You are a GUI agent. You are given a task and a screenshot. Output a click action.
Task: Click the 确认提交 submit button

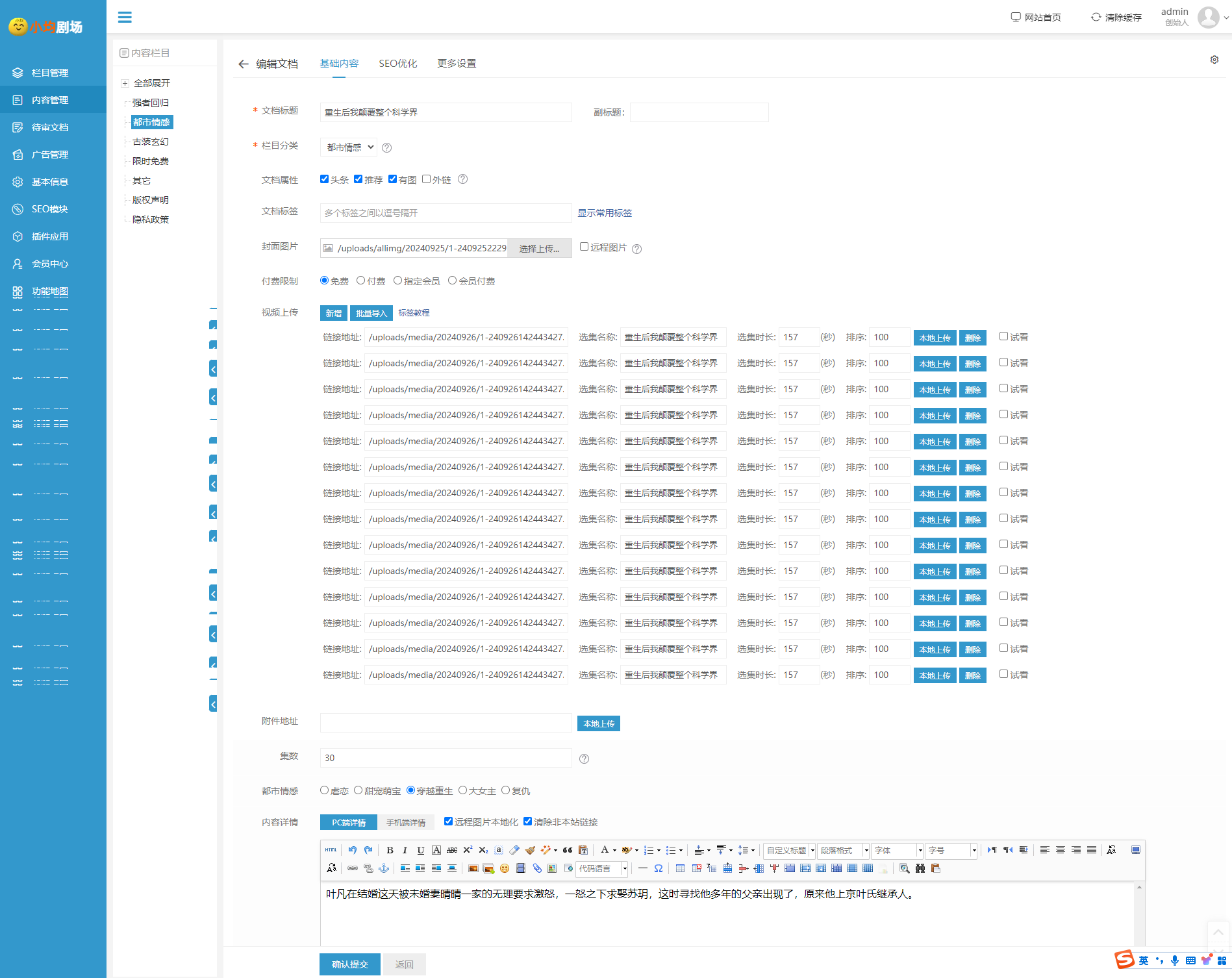click(x=349, y=964)
